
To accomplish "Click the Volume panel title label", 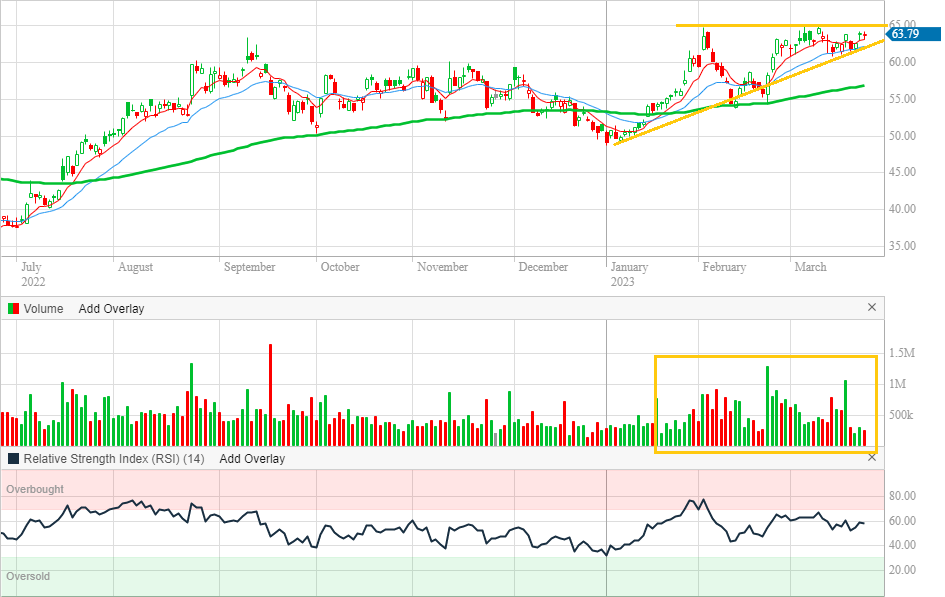I will click(43, 309).
